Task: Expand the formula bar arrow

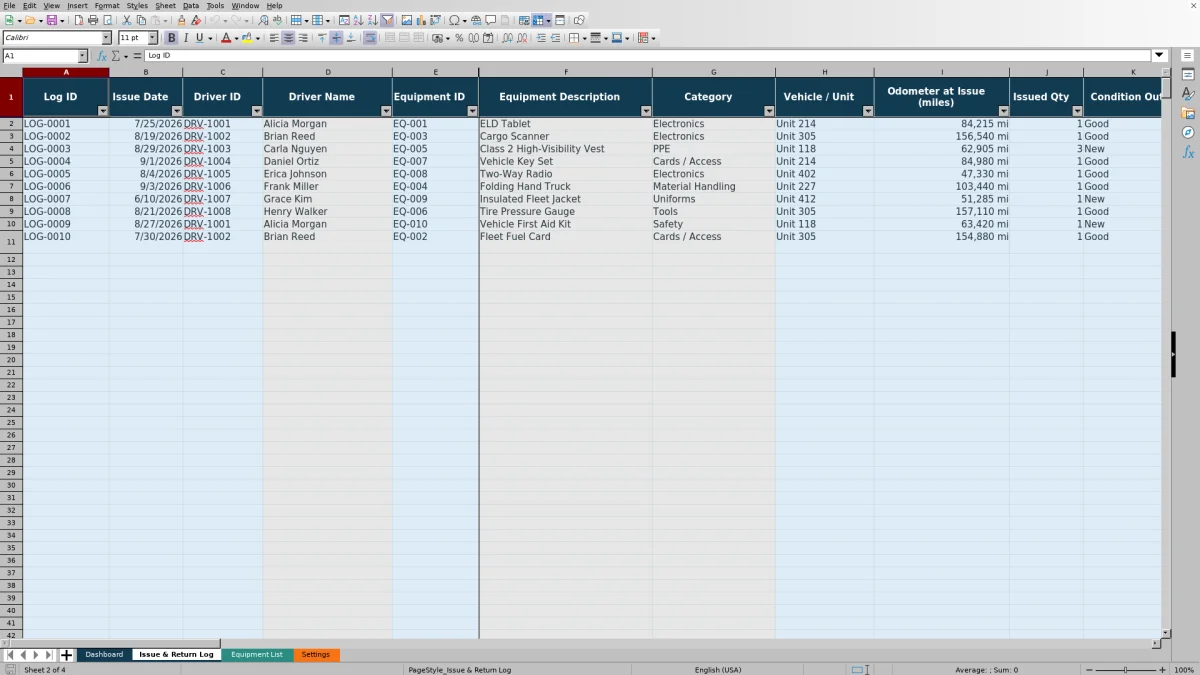Action: tap(1160, 56)
